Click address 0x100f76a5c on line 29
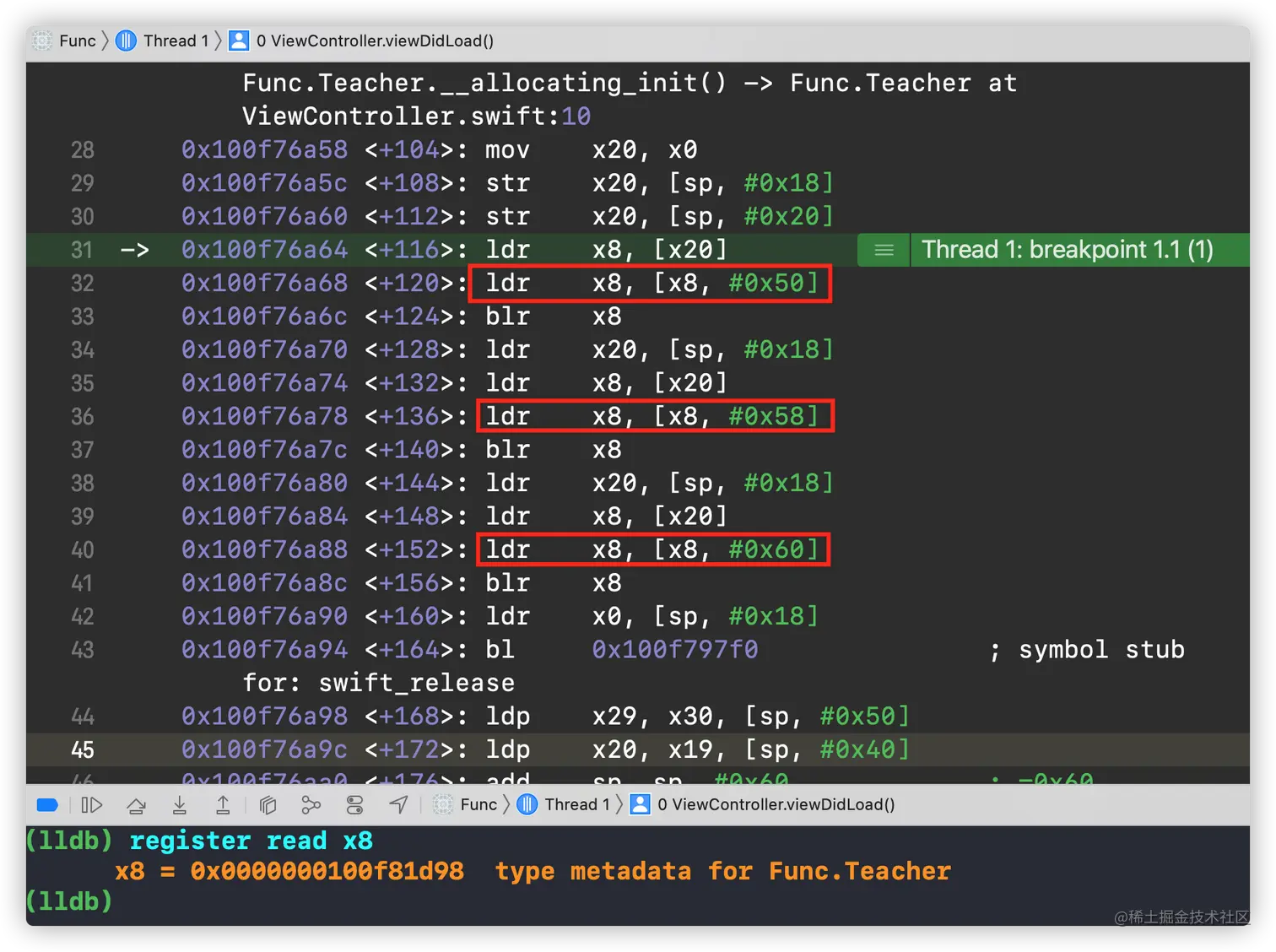Viewport: 1276px width, 952px height. tap(264, 183)
